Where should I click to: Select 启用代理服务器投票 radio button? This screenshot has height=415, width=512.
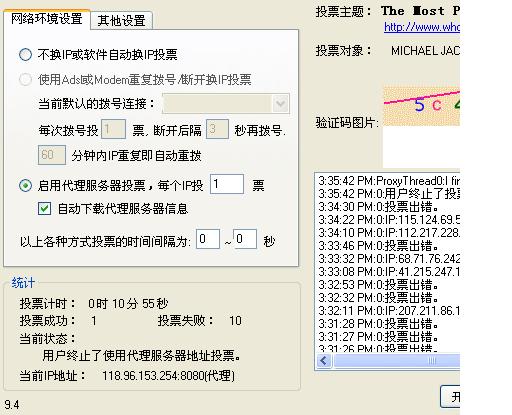point(26,185)
